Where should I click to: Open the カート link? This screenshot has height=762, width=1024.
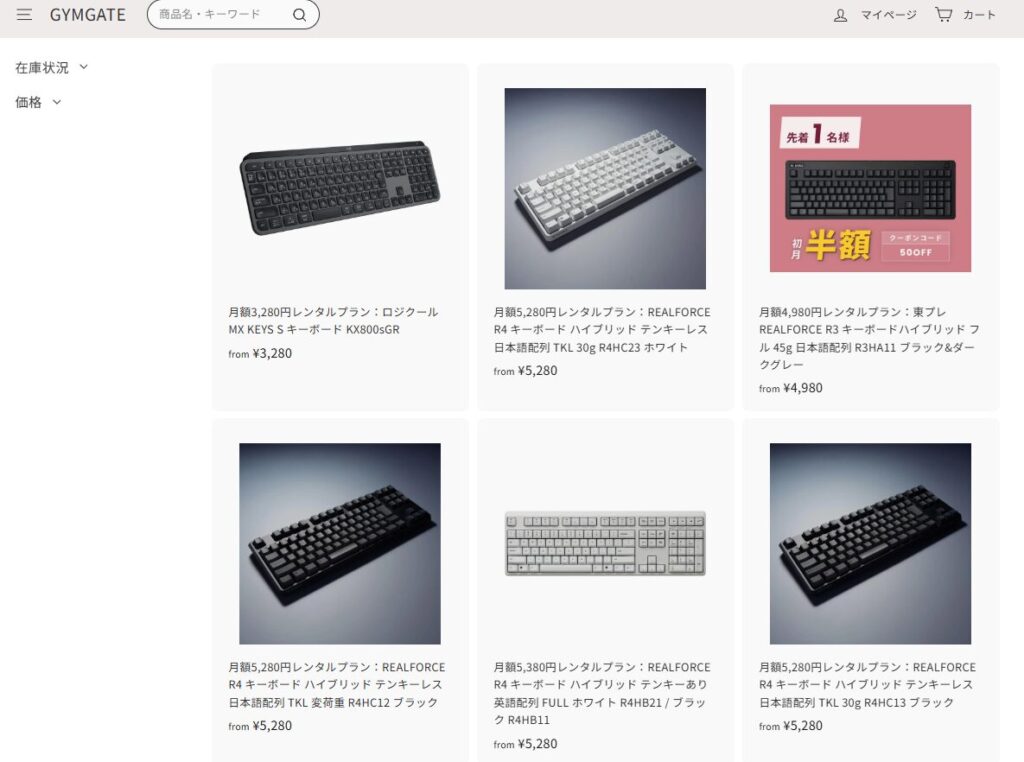[x=979, y=14]
